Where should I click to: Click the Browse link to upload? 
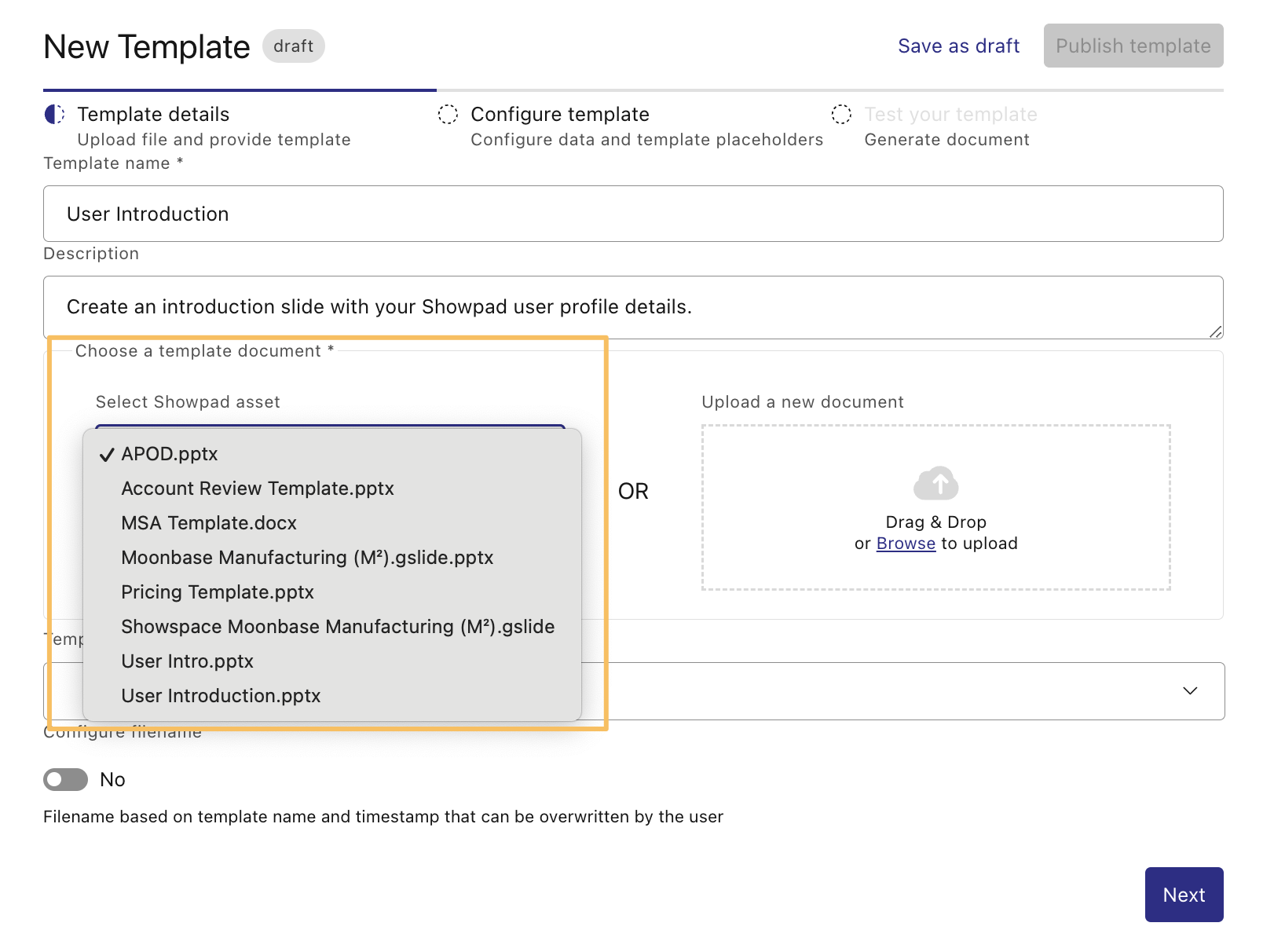click(x=906, y=544)
